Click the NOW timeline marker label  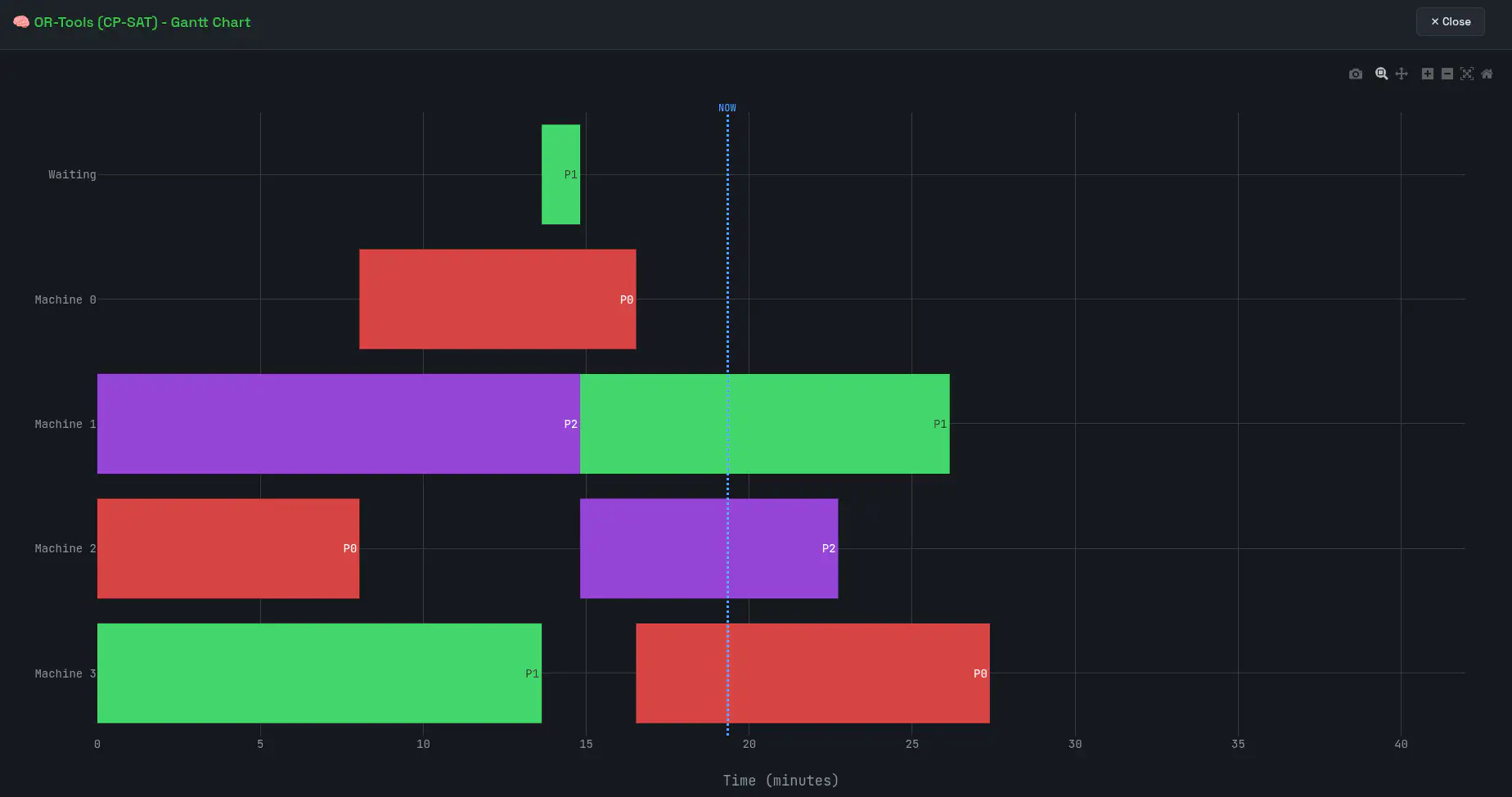click(x=727, y=108)
